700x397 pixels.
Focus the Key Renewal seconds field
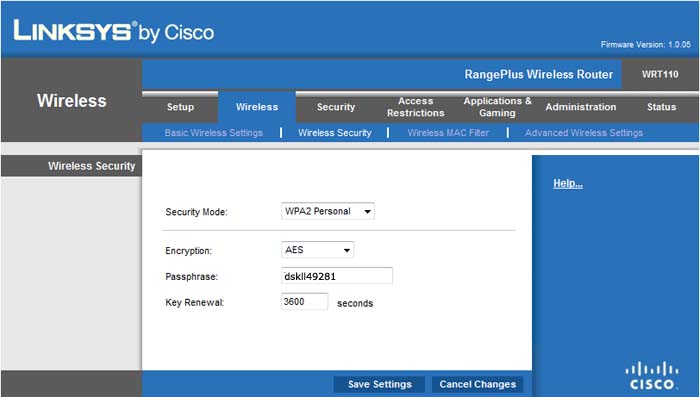[304, 301]
